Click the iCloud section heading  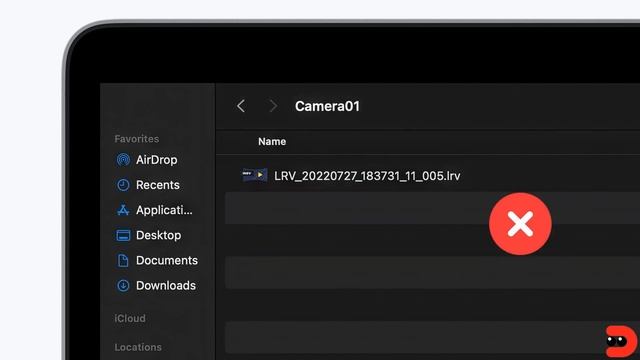(x=130, y=318)
